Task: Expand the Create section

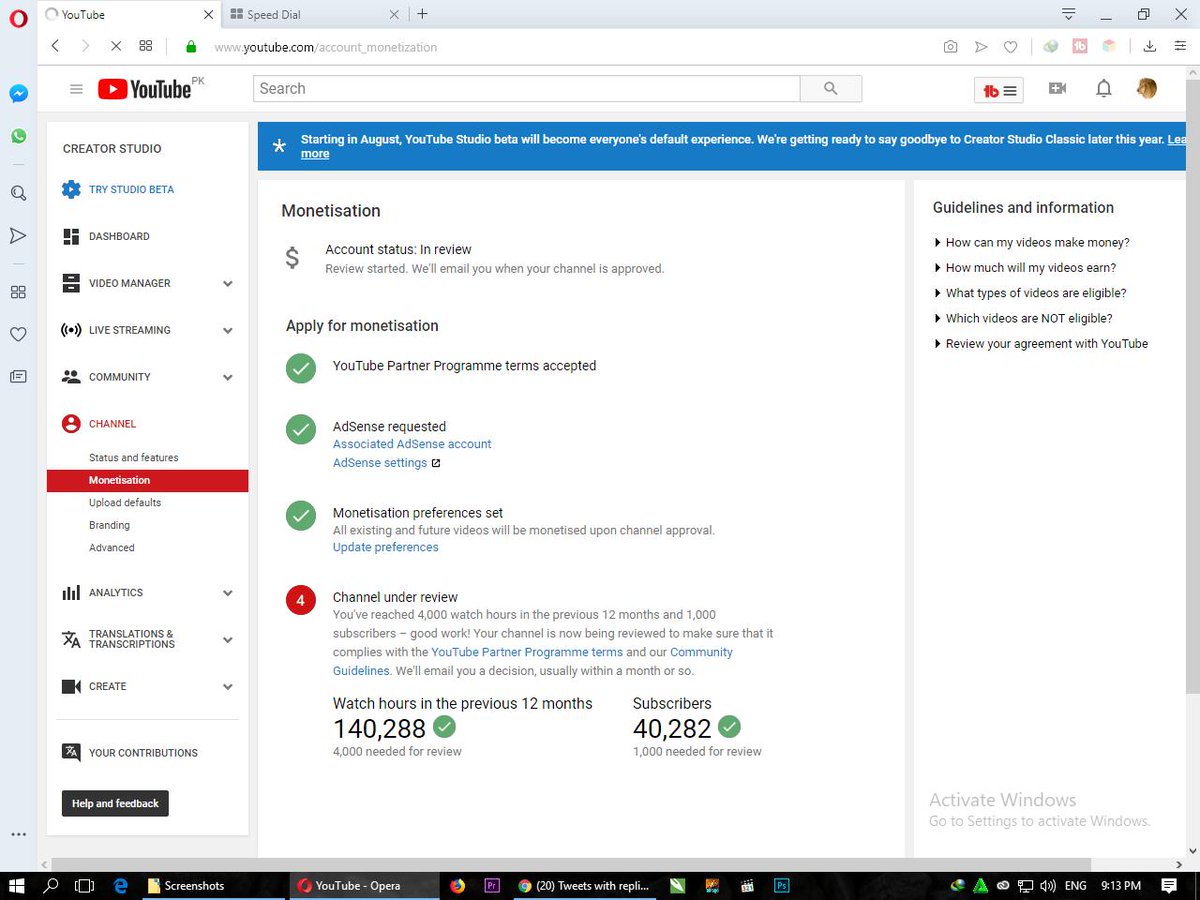Action: pyautogui.click(x=228, y=687)
